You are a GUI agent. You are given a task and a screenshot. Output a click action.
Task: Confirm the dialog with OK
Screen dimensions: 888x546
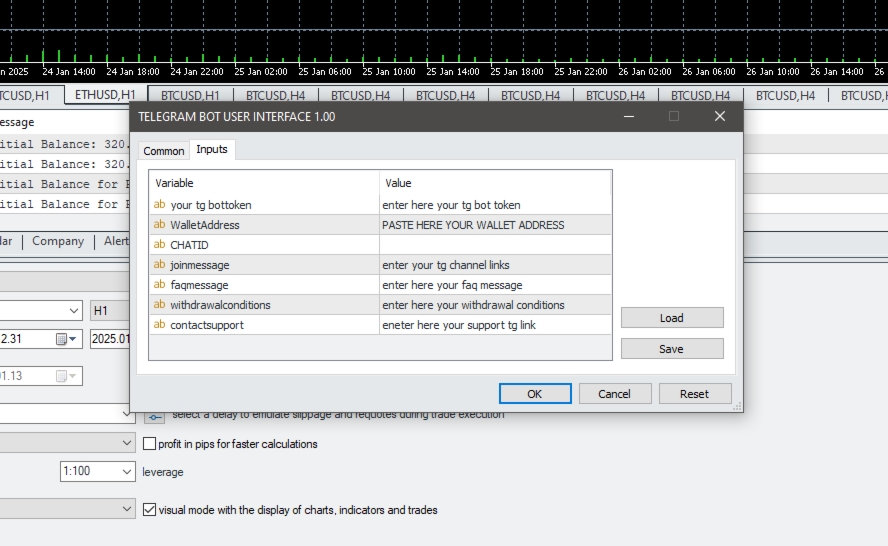535,394
